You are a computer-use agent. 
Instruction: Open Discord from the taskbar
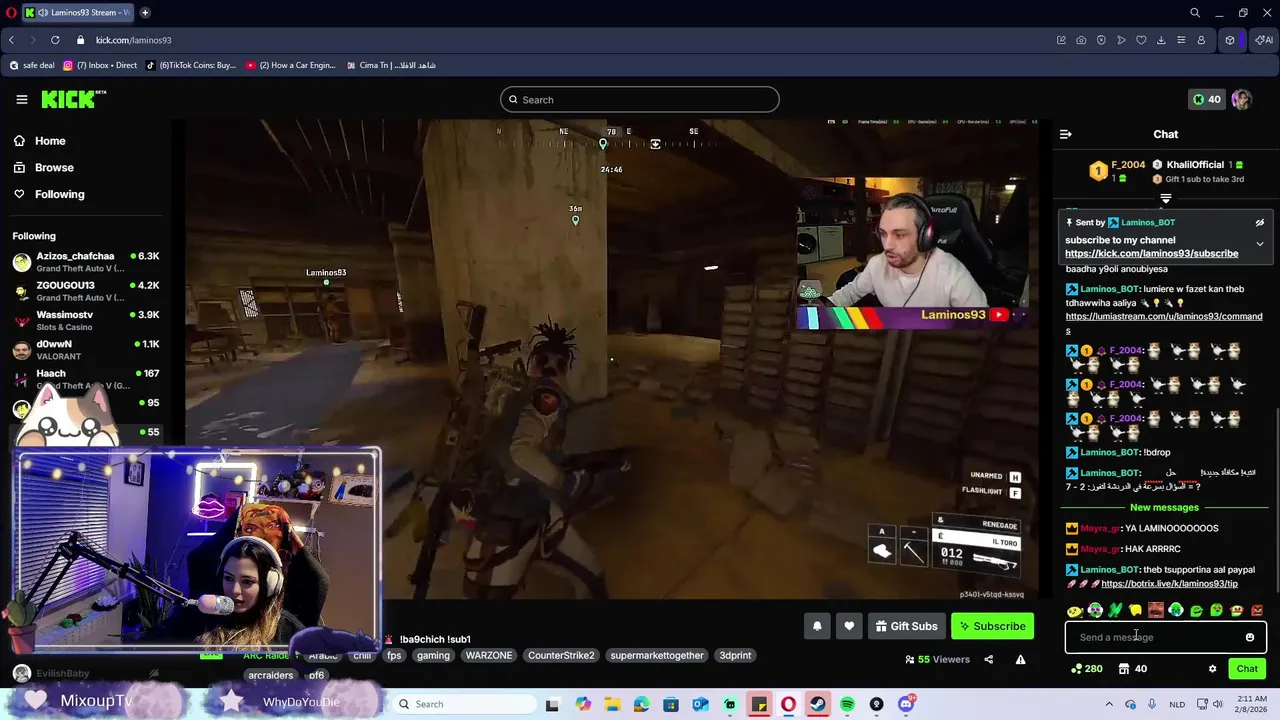pyautogui.click(x=905, y=704)
